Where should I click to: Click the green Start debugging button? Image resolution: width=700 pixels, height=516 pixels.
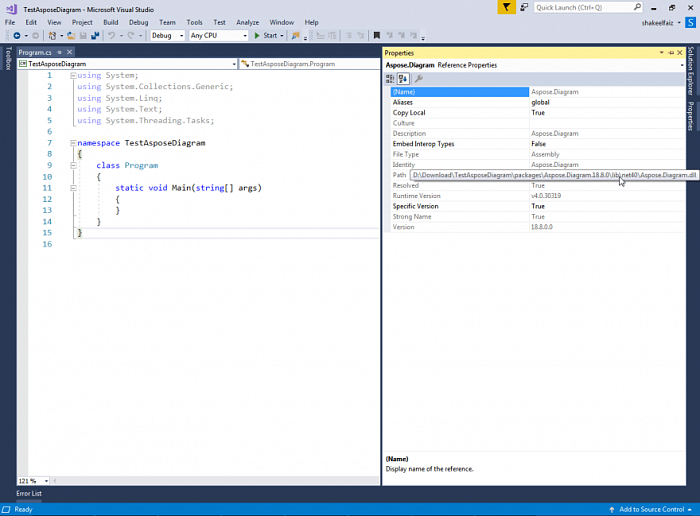266,35
